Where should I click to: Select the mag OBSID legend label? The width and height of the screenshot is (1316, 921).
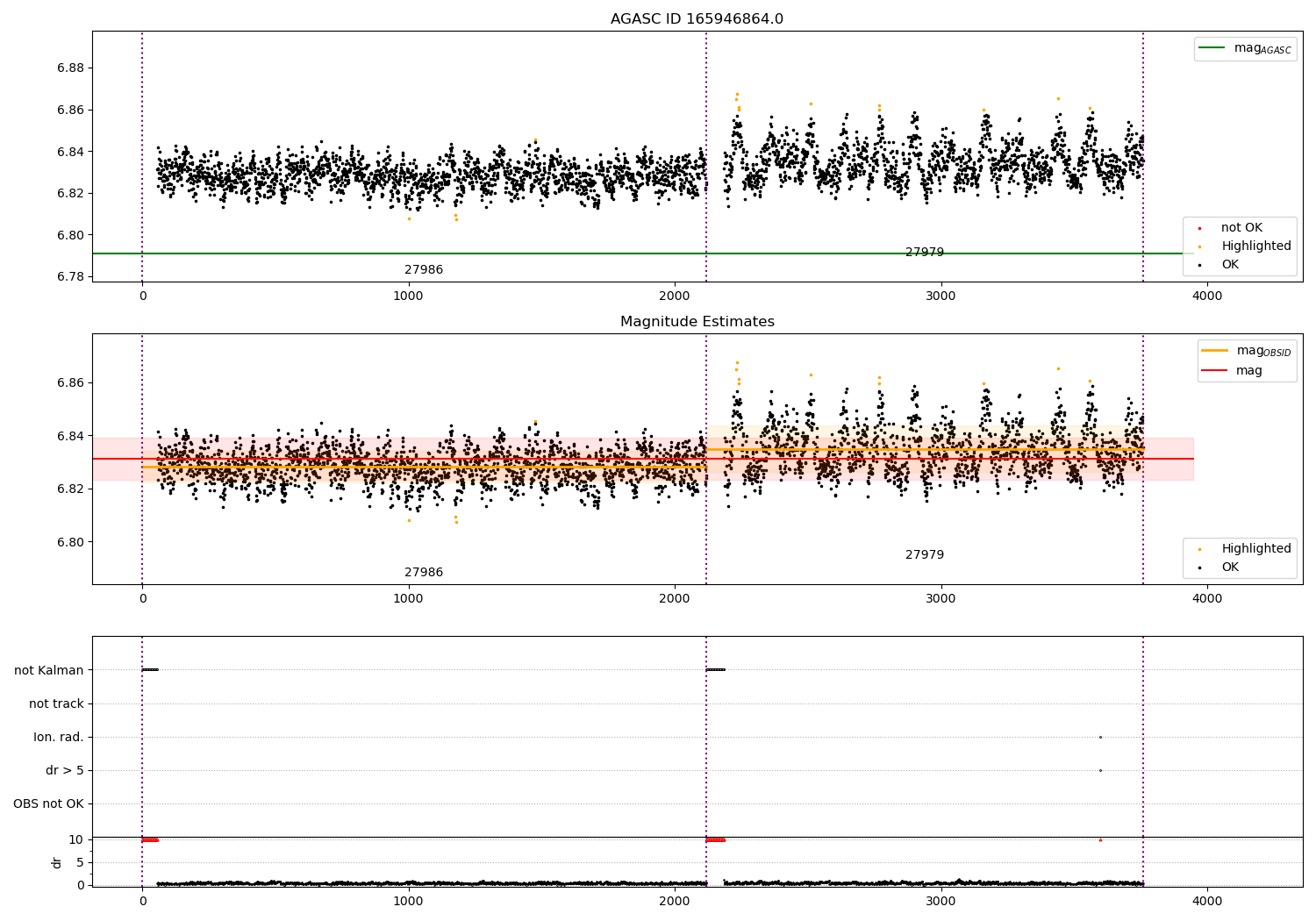1263,351
